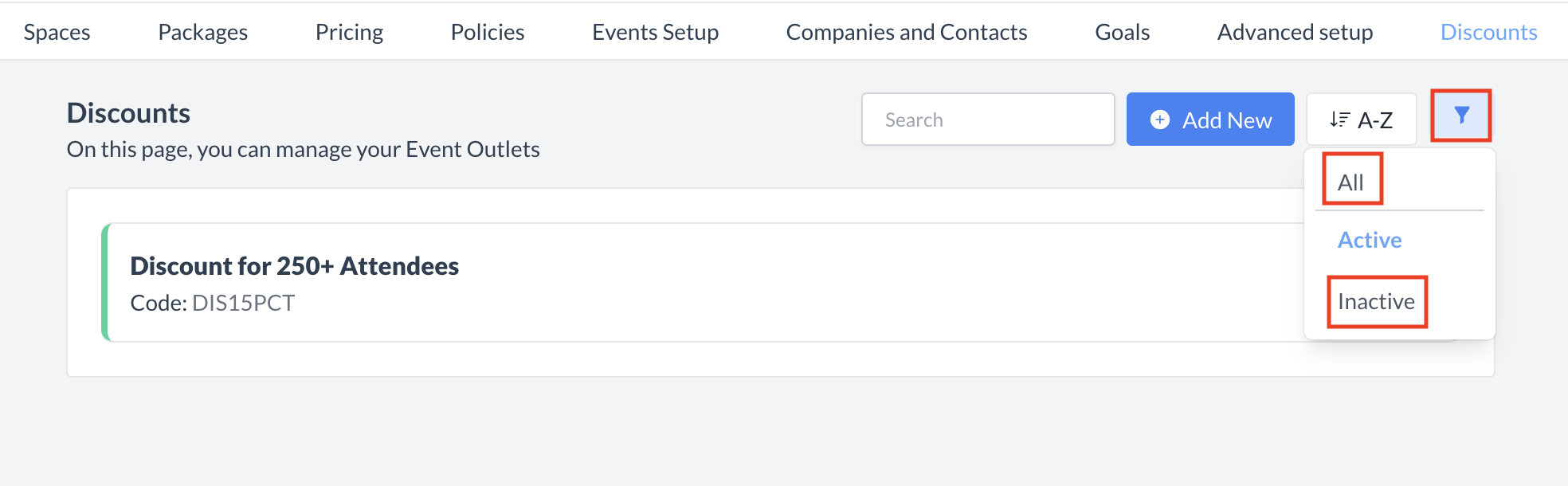1568x486 pixels.
Task: Open the Spaces tab
Action: pos(57,32)
